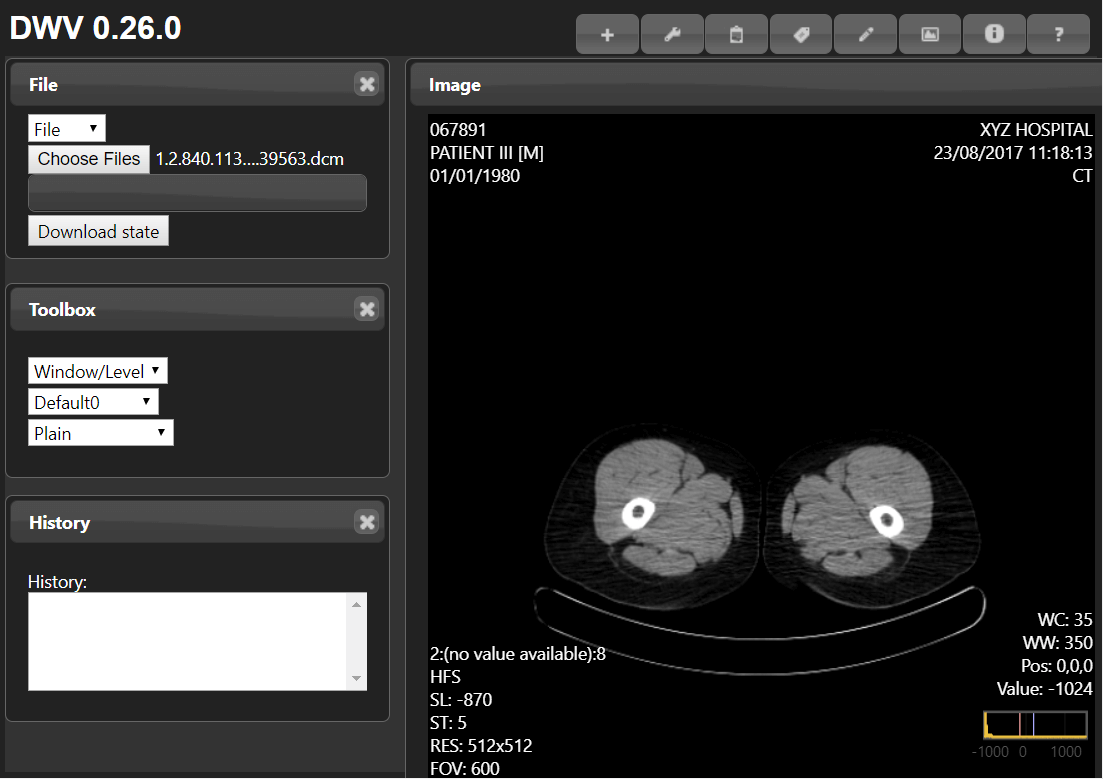
Task: Toggle the image info display
Action: coord(994,34)
